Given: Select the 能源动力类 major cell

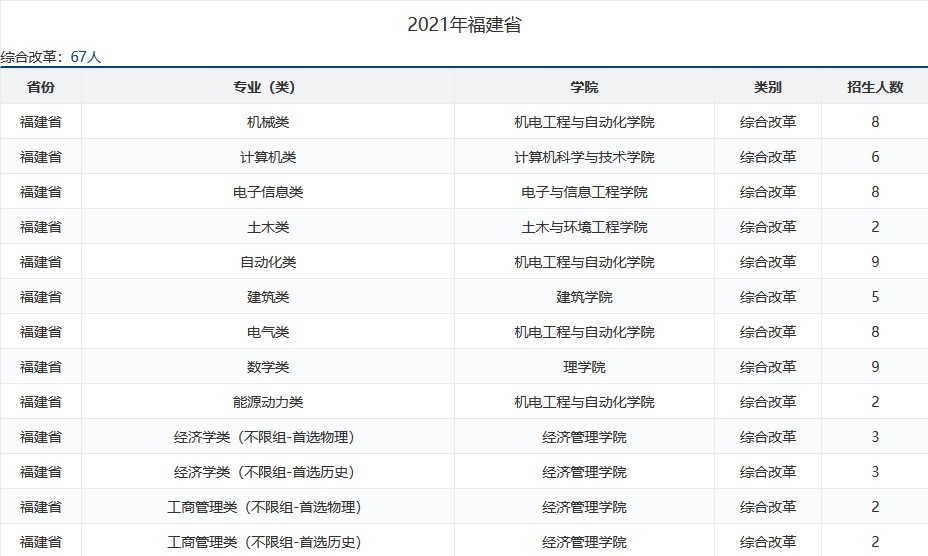Looking at the screenshot, I should (x=268, y=402).
